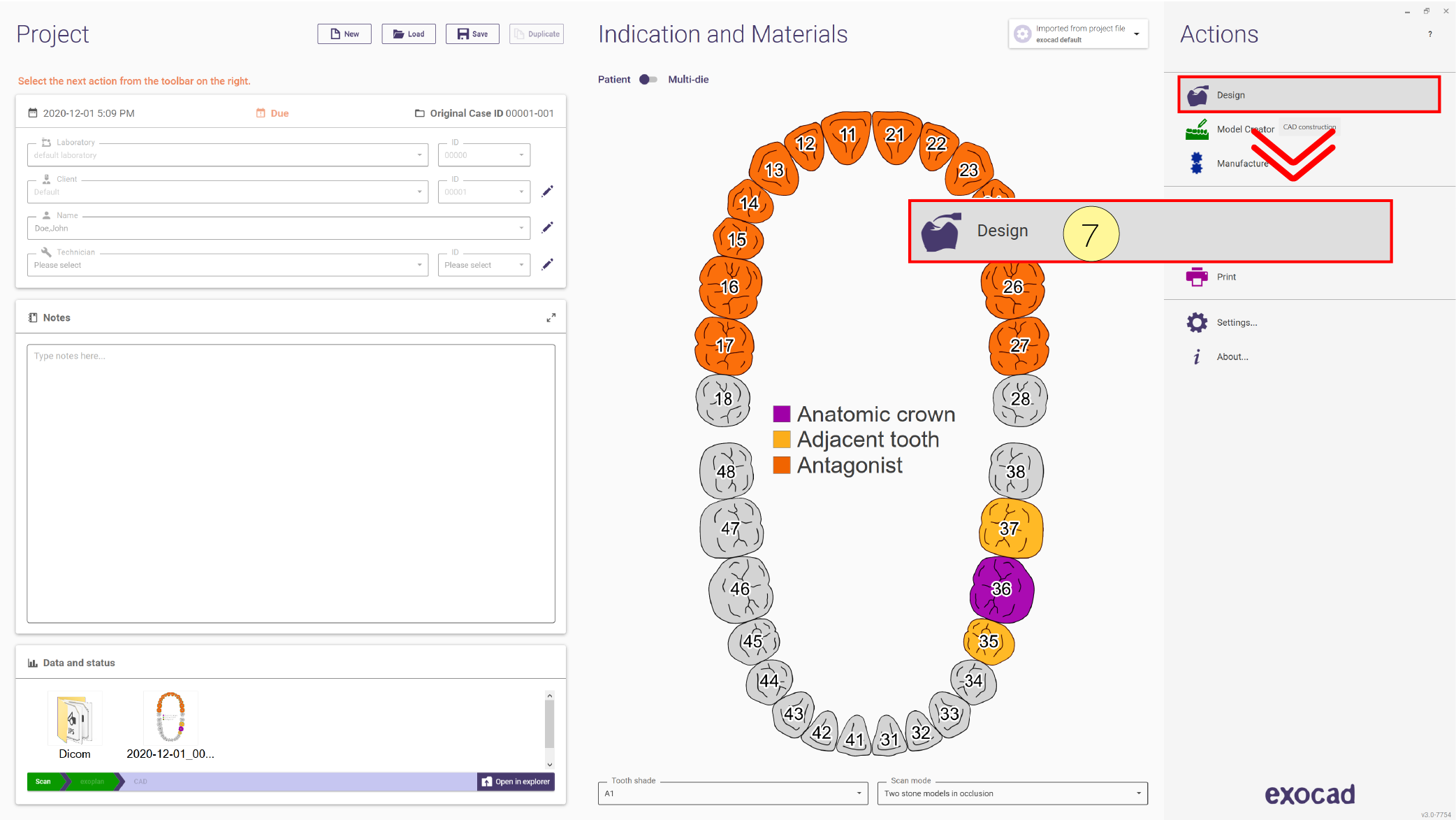Click into the notes text area
The width and height of the screenshot is (1456, 820).
[291, 483]
